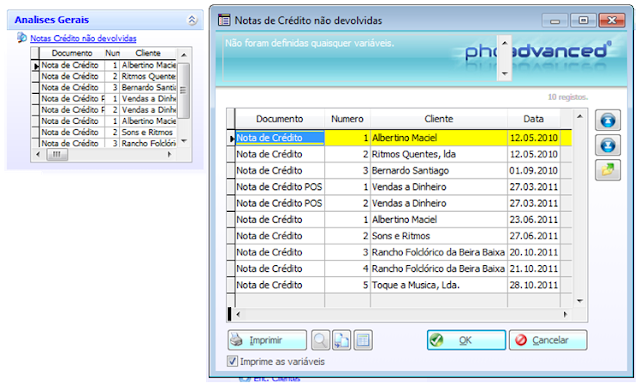Click the vertical scrollbar thumb in the Analises Gerais grid
This screenshot has width=640, height=389.
click(x=183, y=91)
